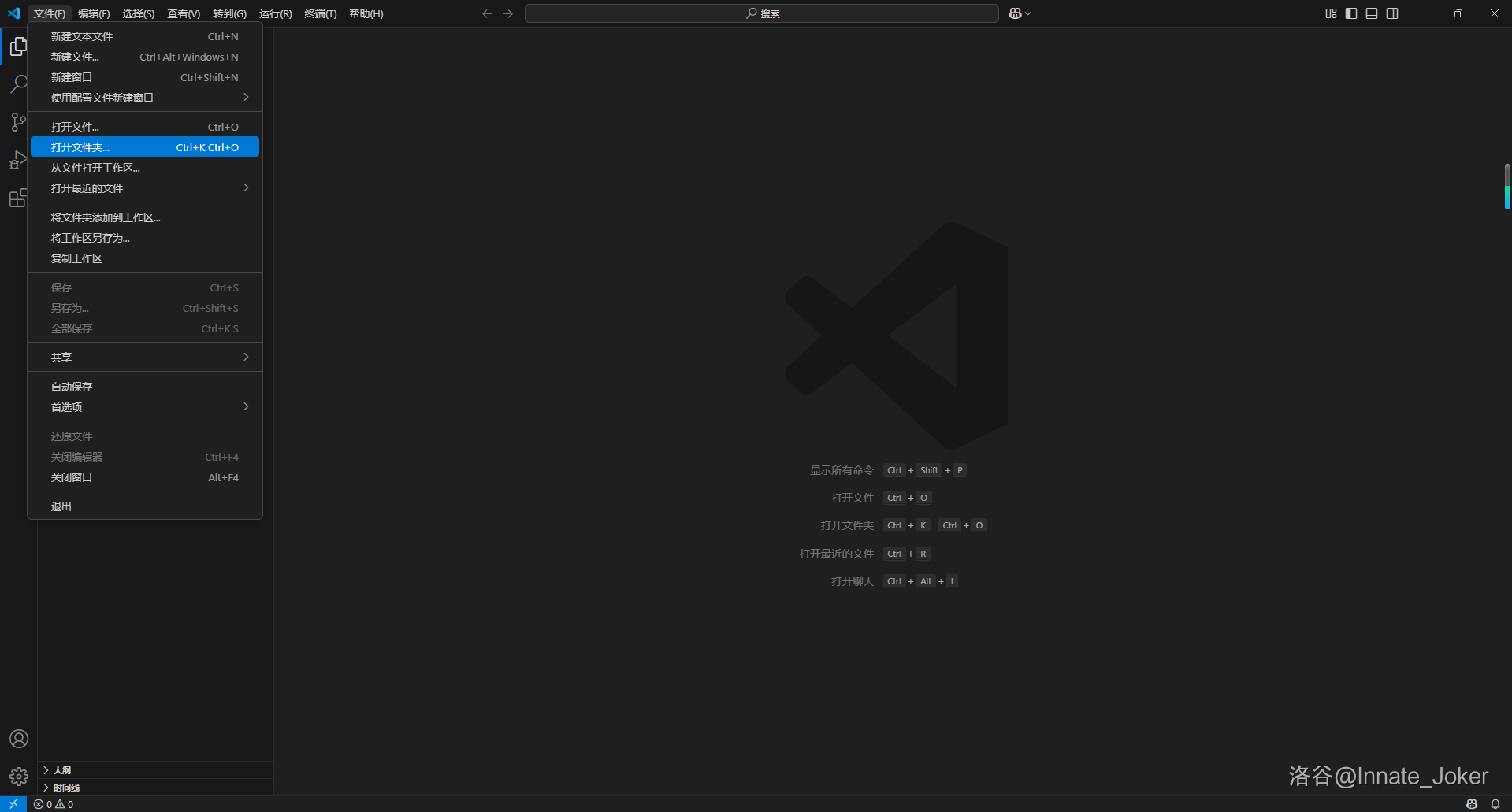Click the Copilot icon in title bar
This screenshot has height=812, width=1512.
point(1015,13)
